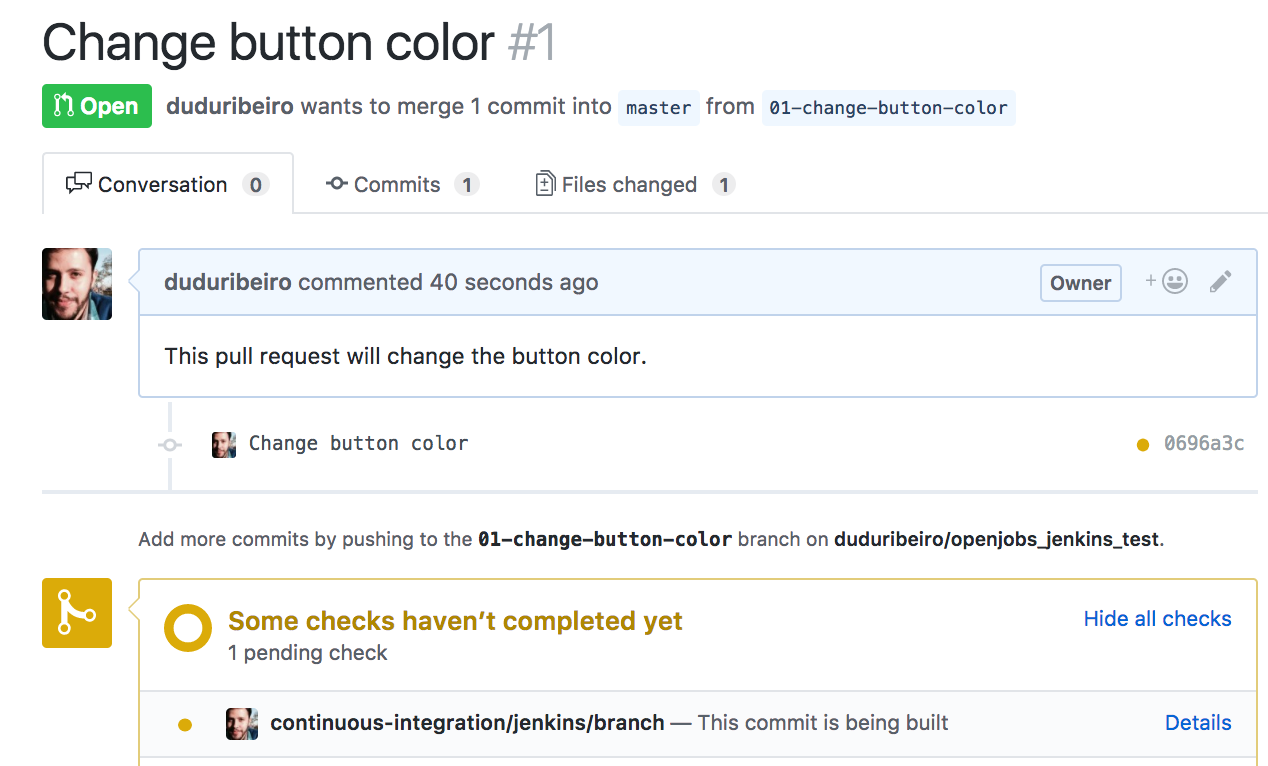This screenshot has width=1268, height=766.
Task: Click the add reaction smiley icon
Action: [1167, 282]
